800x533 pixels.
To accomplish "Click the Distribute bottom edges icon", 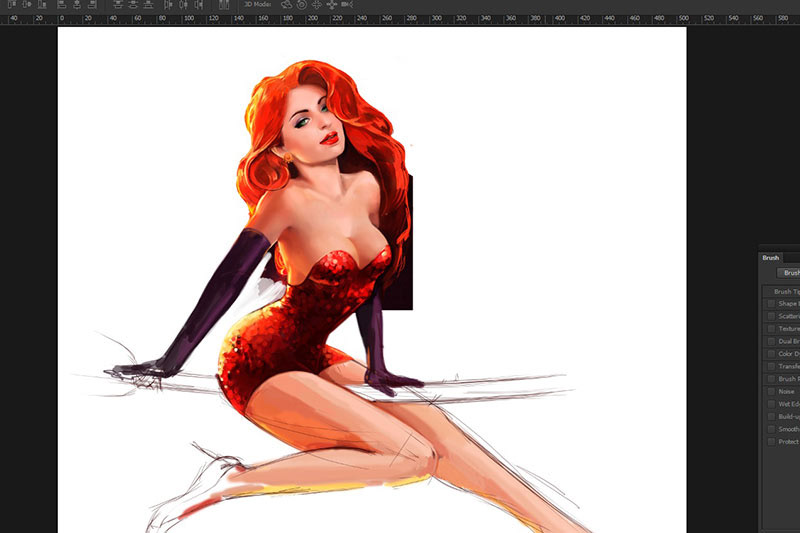I will coord(148,5).
